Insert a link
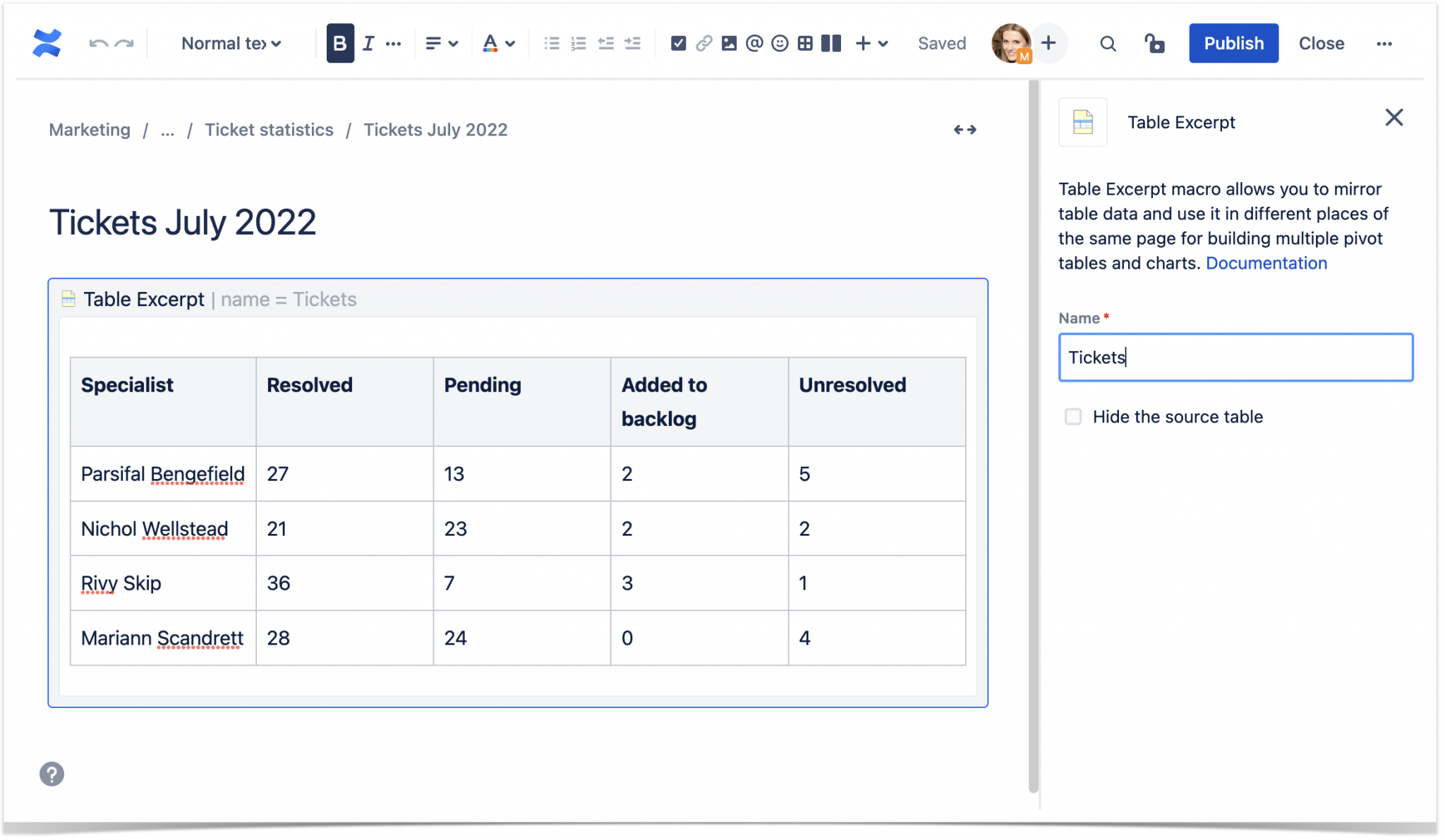This screenshot has width=1445, height=840. (x=703, y=43)
